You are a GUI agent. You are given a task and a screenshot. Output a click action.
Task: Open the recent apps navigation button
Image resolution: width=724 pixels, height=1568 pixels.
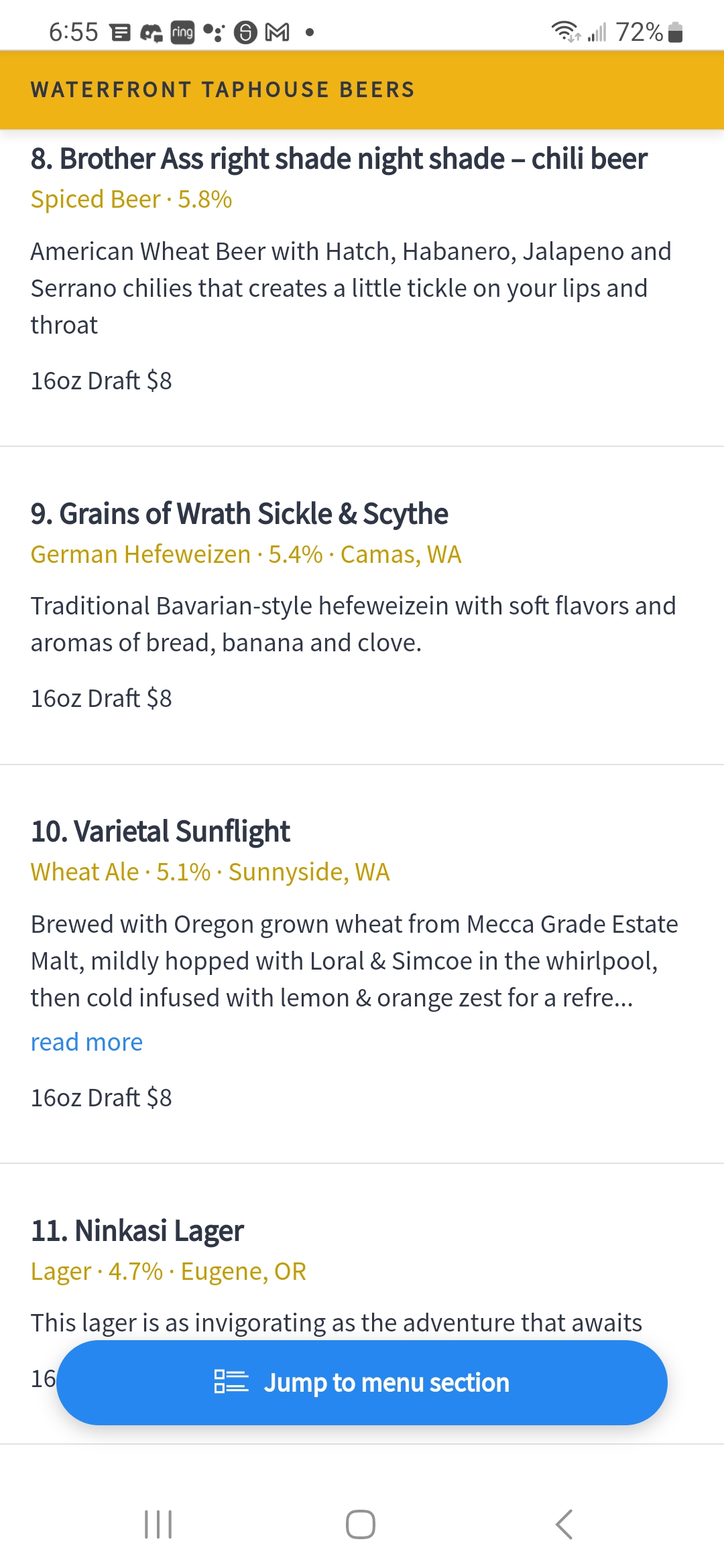point(158,1524)
